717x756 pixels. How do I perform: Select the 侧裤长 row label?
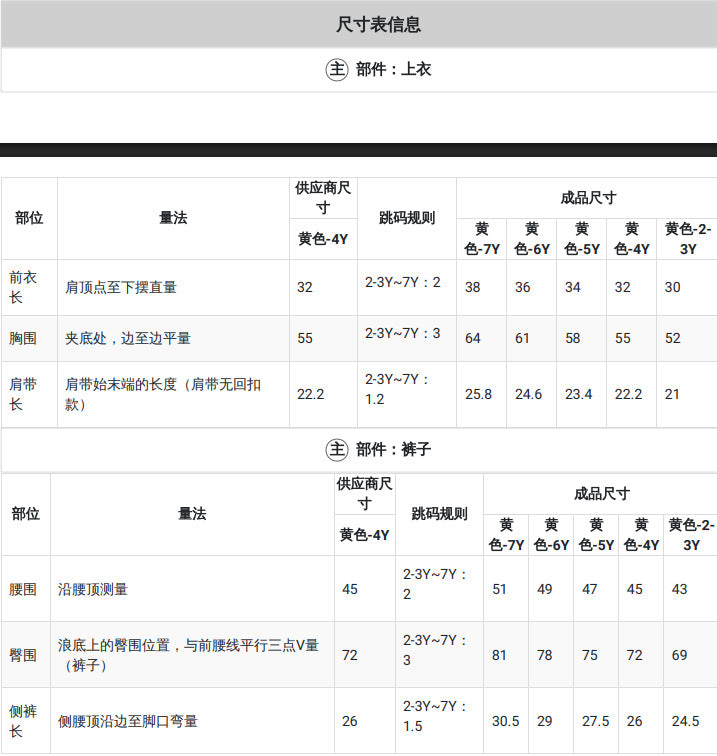point(23,721)
